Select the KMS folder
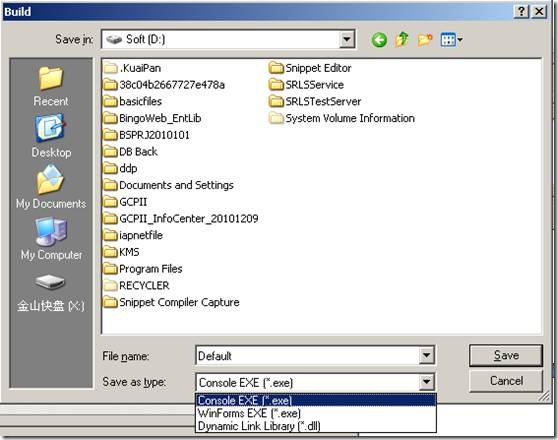This screenshot has width=558, height=440. pos(121,252)
